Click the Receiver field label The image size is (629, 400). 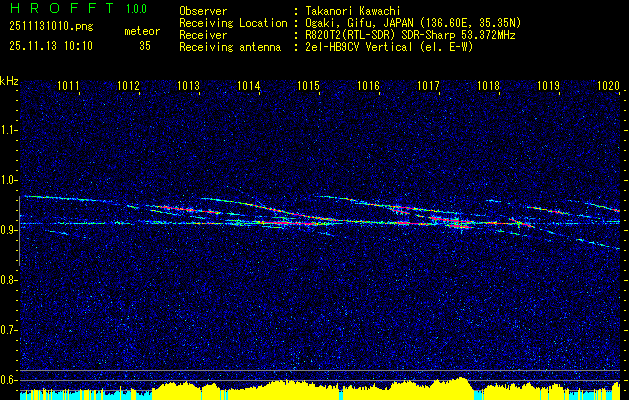pos(203,35)
